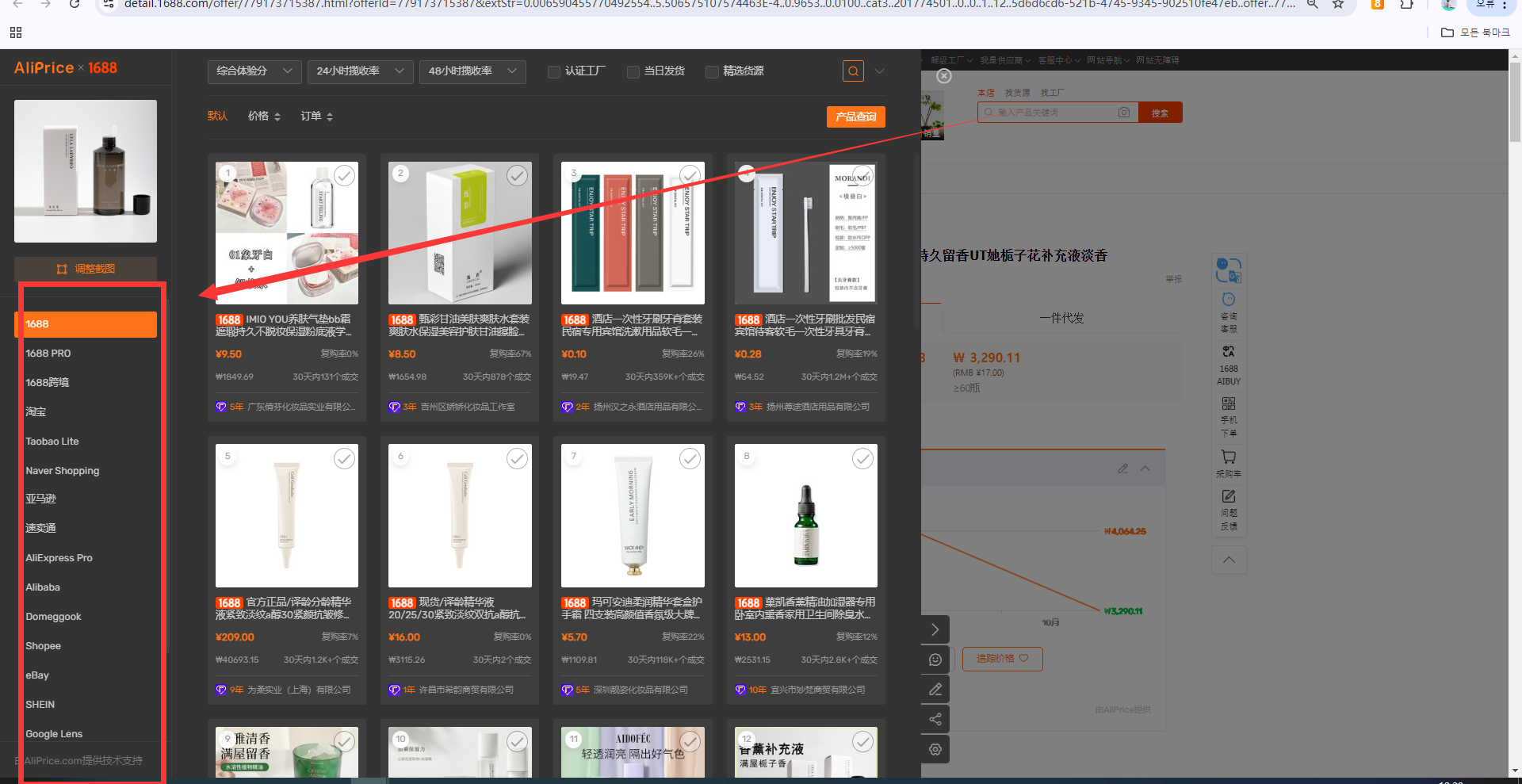Click the back-to-top arrow in the right sidebar
This screenshot has height=784, width=1522.
[1229, 560]
